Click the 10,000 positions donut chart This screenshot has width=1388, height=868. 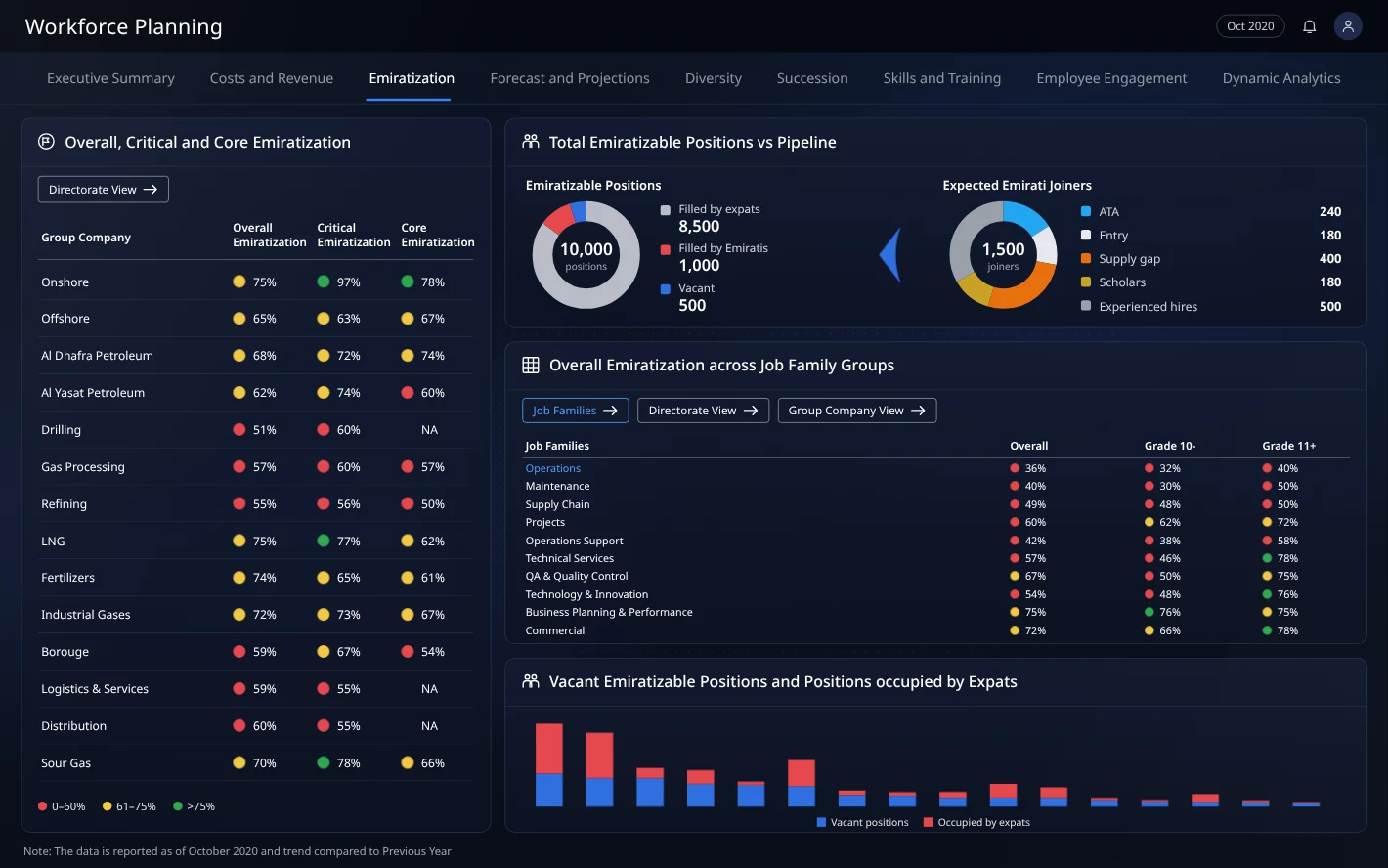click(586, 255)
